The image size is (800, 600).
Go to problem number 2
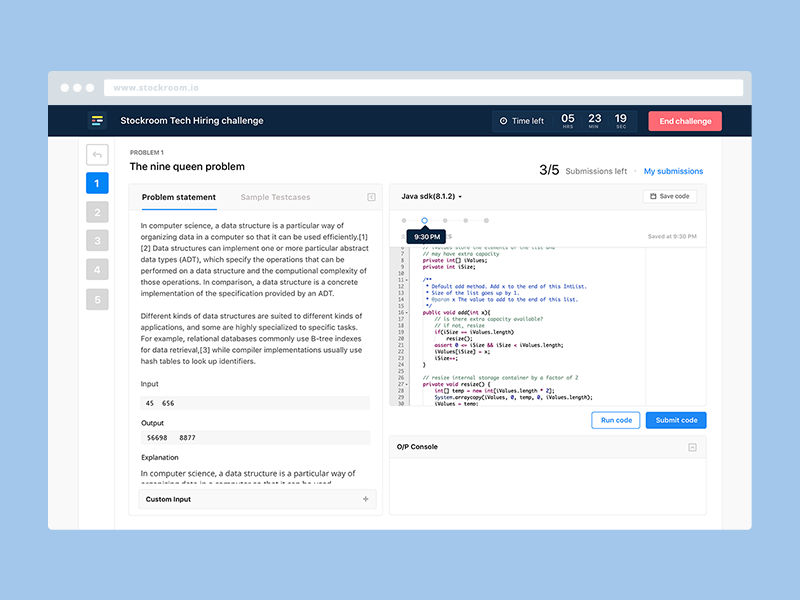pos(97,212)
